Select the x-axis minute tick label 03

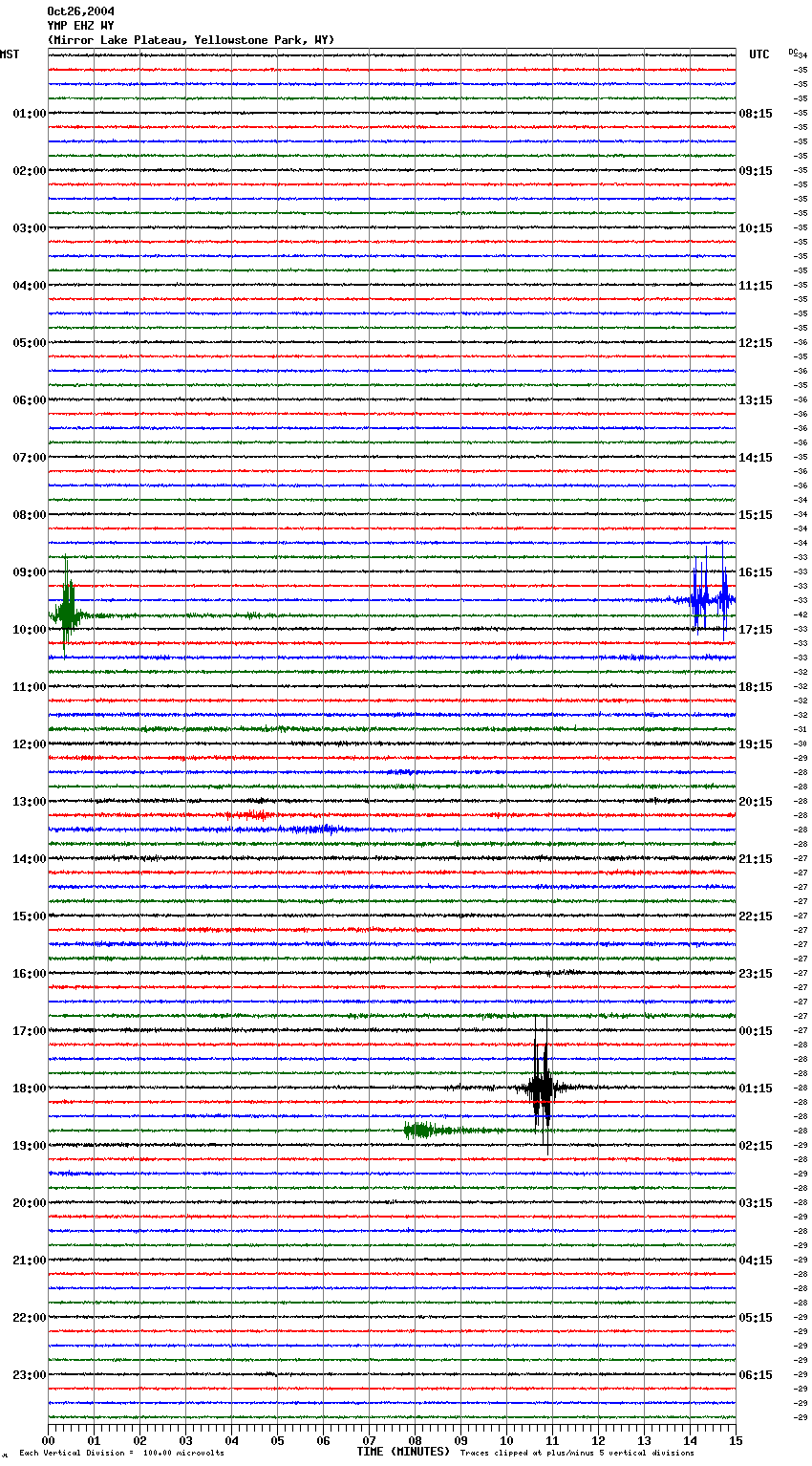pyautogui.click(x=185, y=1440)
